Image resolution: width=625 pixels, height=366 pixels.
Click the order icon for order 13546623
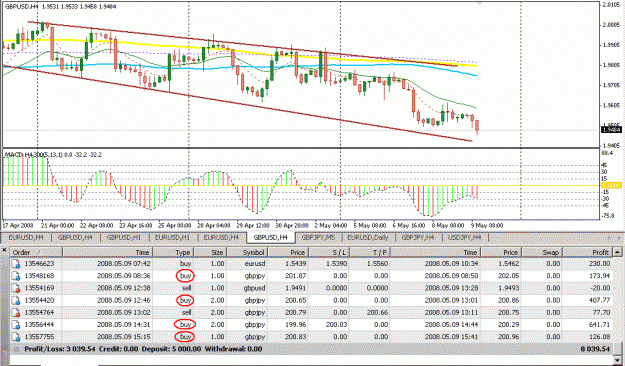pyautogui.click(x=16, y=264)
